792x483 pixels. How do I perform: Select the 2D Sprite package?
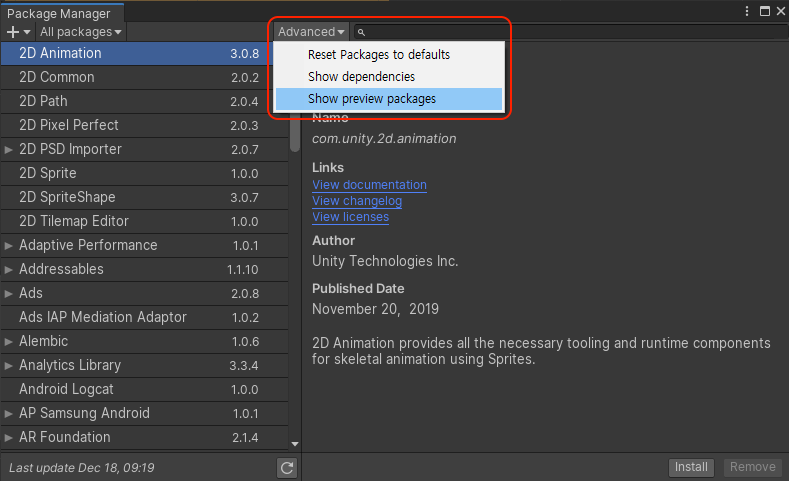(x=144, y=173)
